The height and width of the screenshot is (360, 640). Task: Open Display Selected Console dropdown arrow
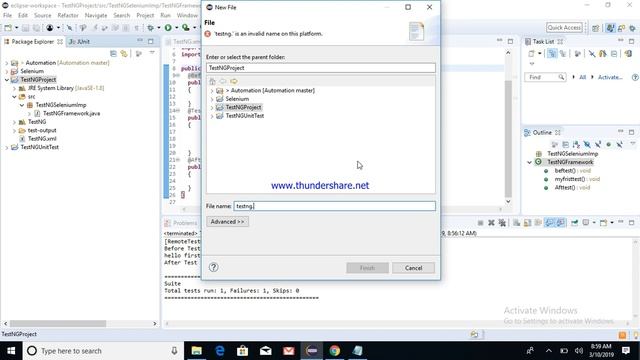coord(594,223)
